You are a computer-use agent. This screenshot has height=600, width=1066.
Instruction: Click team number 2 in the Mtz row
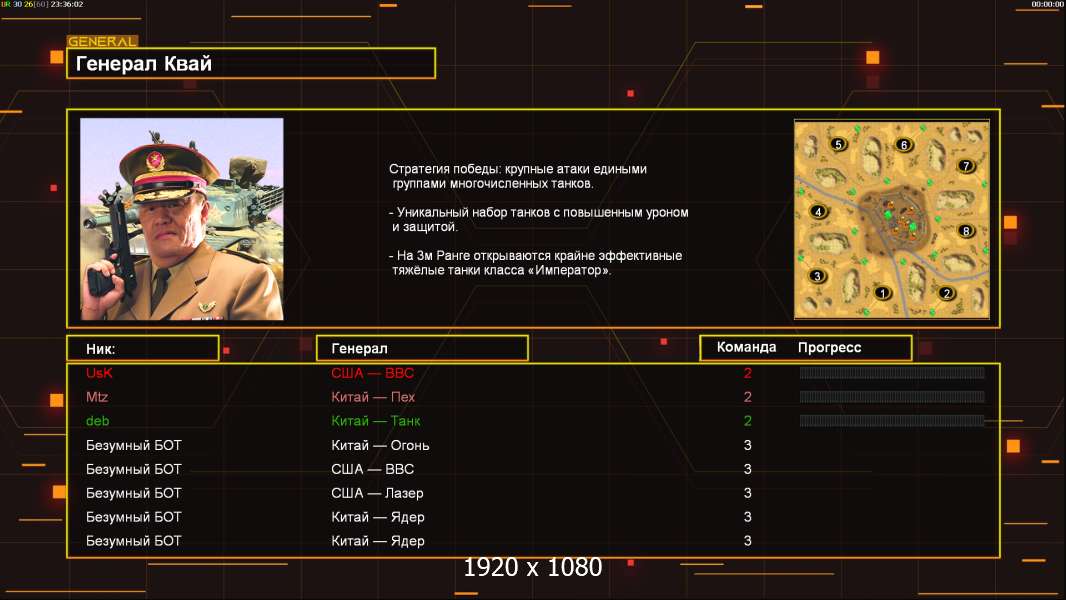(748, 397)
